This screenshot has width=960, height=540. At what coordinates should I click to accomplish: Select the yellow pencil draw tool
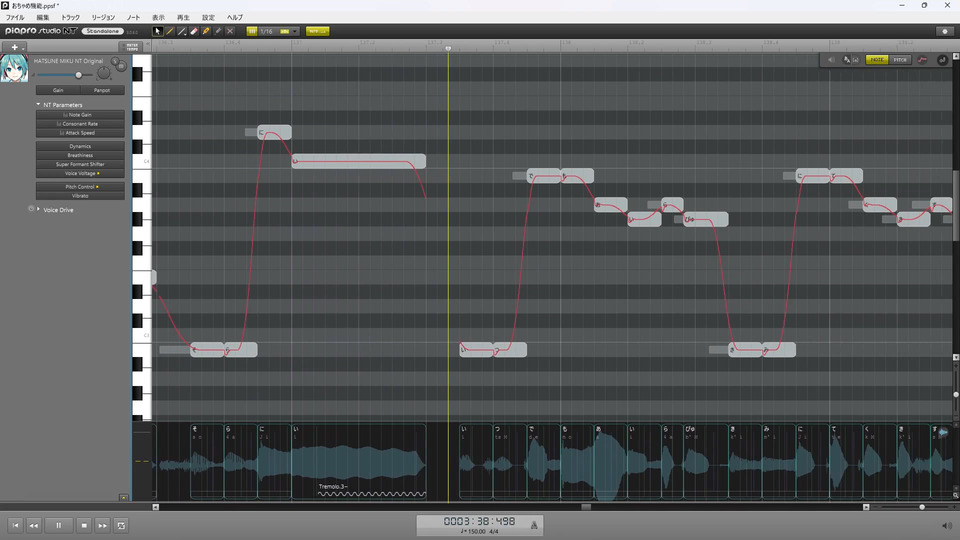tap(170, 31)
